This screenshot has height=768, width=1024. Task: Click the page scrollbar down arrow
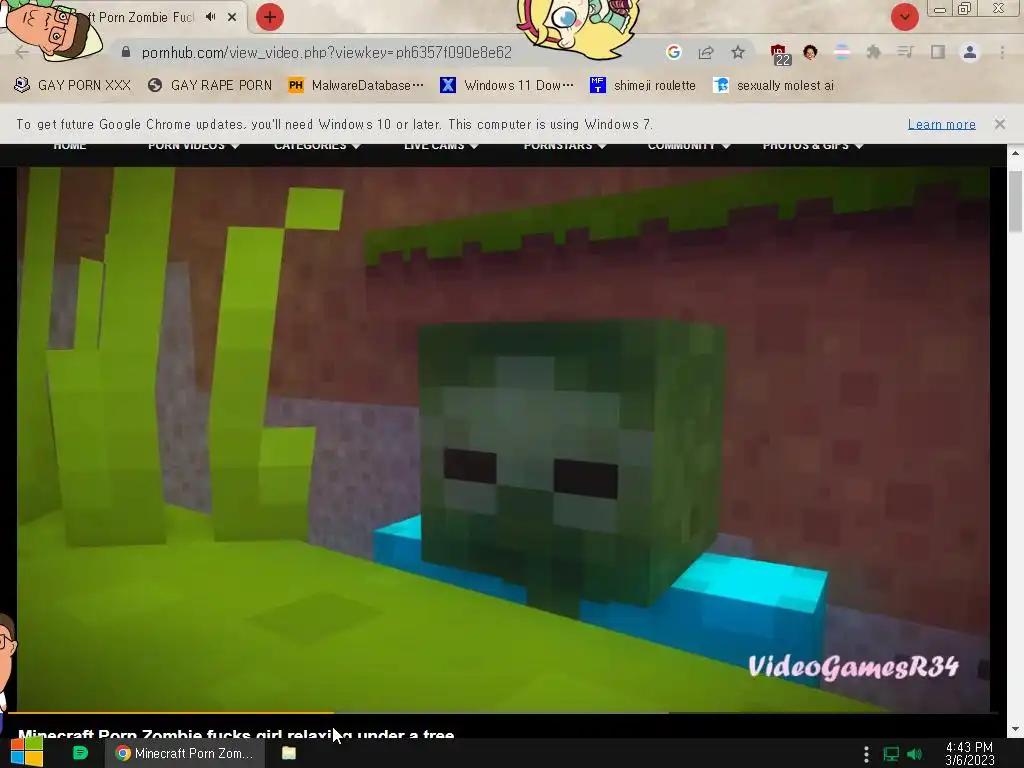pyautogui.click(x=1015, y=729)
